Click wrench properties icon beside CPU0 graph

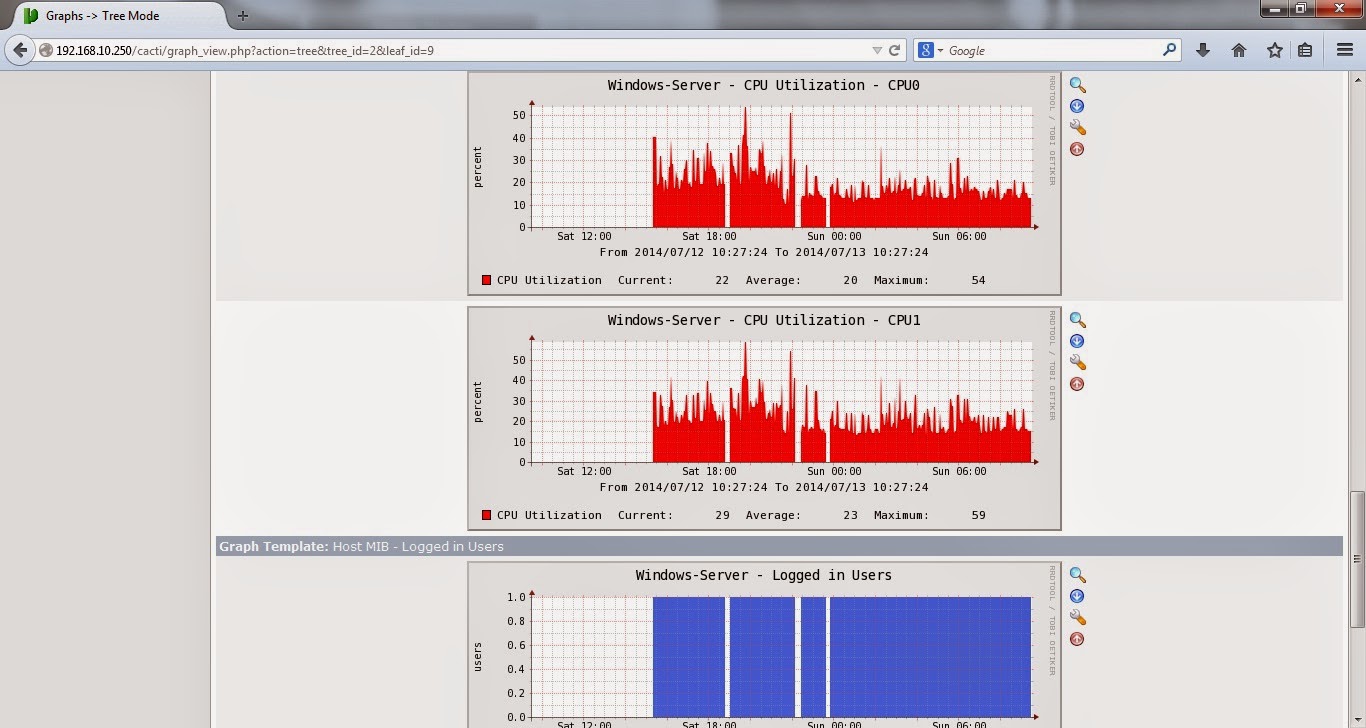click(x=1077, y=127)
